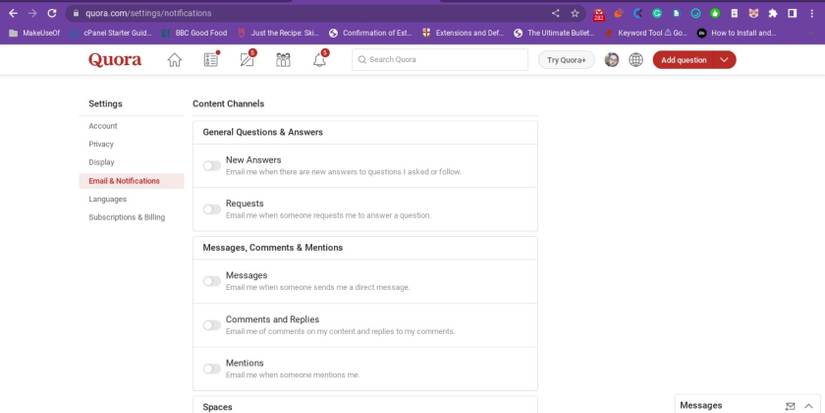The width and height of the screenshot is (825, 413).
Task: Open Display settings
Action: pyautogui.click(x=102, y=162)
